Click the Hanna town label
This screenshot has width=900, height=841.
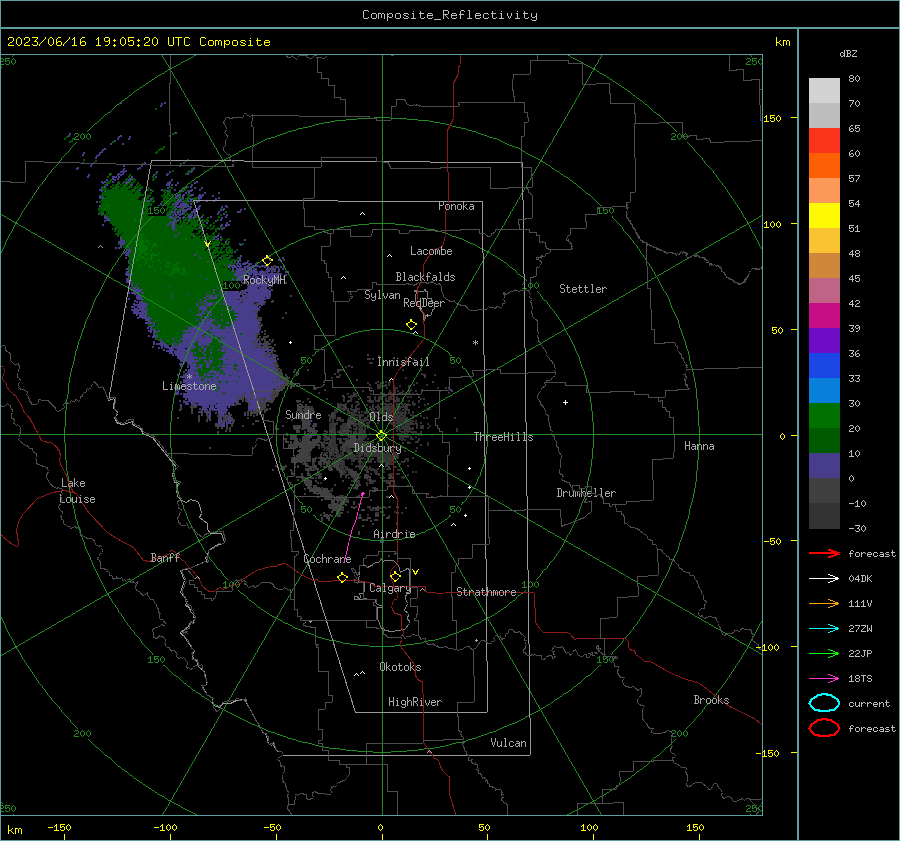pos(699,446)
